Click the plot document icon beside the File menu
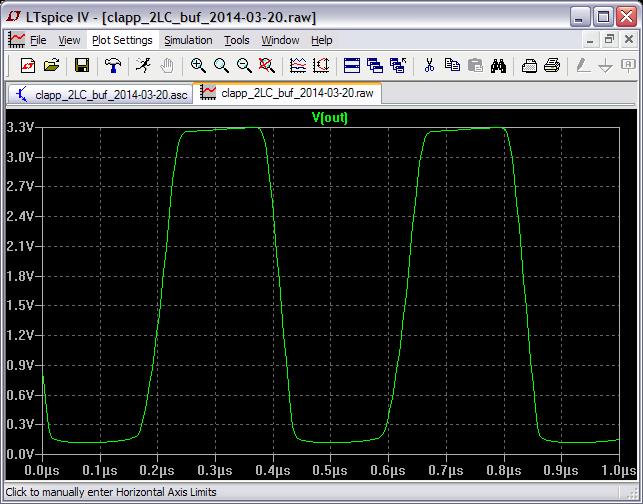Screen dimensions: 643x504 click(16, 40)
